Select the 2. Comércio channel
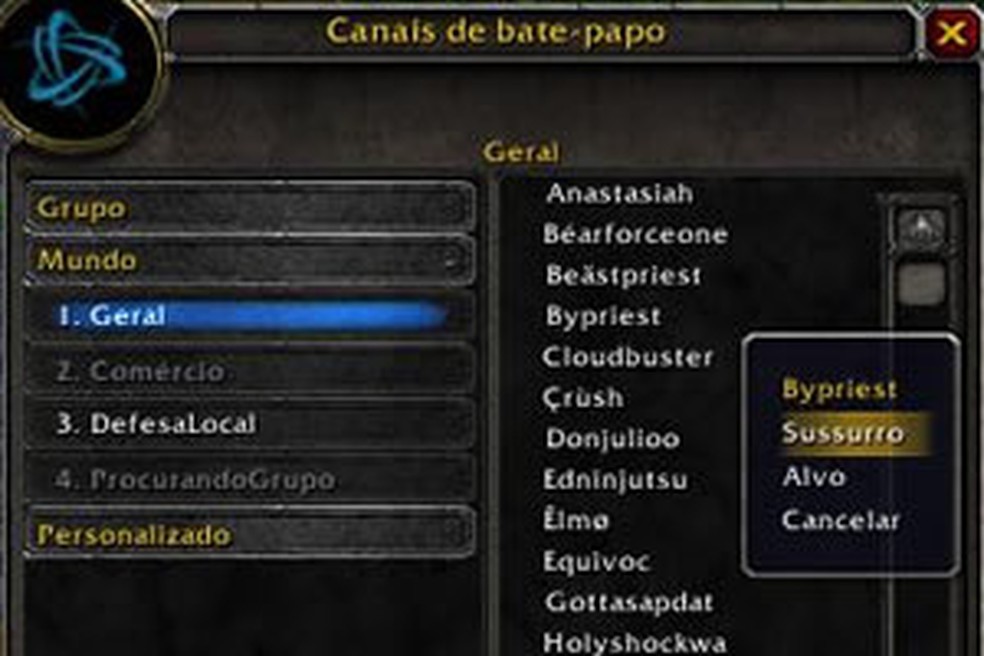Screen dimensions: 984x656 click(x=250, y=371)
